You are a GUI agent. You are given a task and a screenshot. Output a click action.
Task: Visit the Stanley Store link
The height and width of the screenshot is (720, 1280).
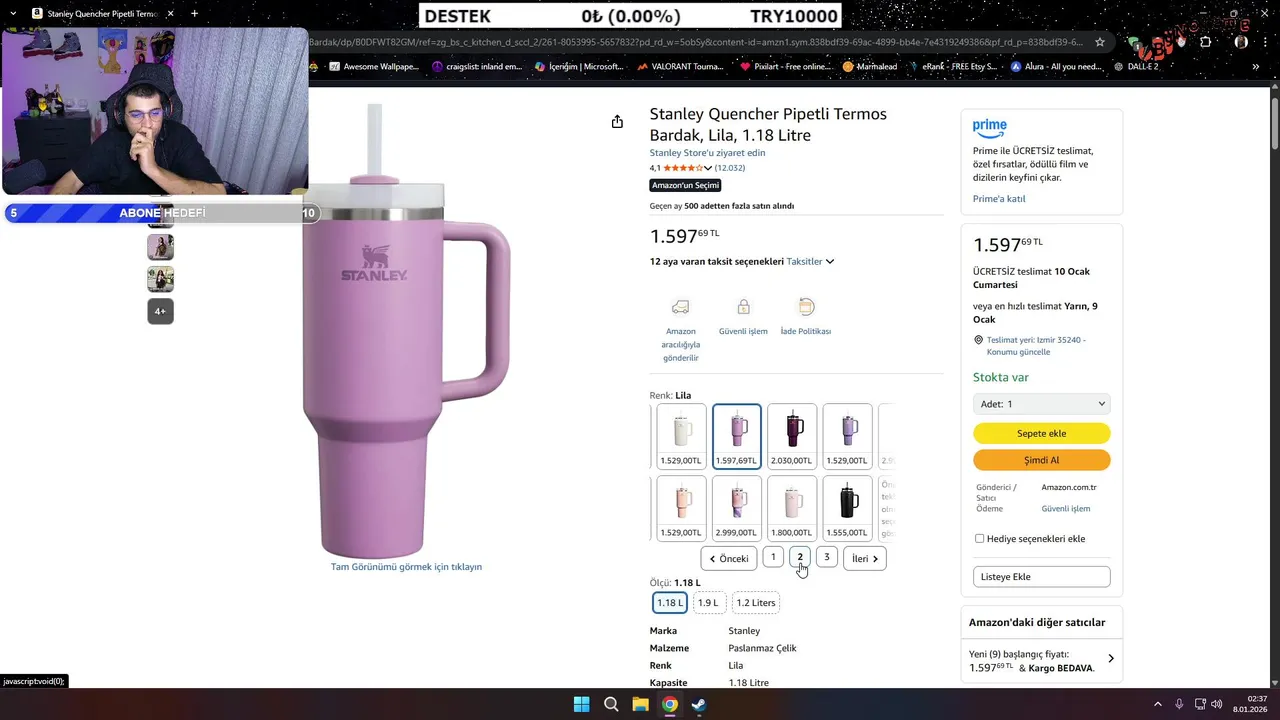(707, 153)
